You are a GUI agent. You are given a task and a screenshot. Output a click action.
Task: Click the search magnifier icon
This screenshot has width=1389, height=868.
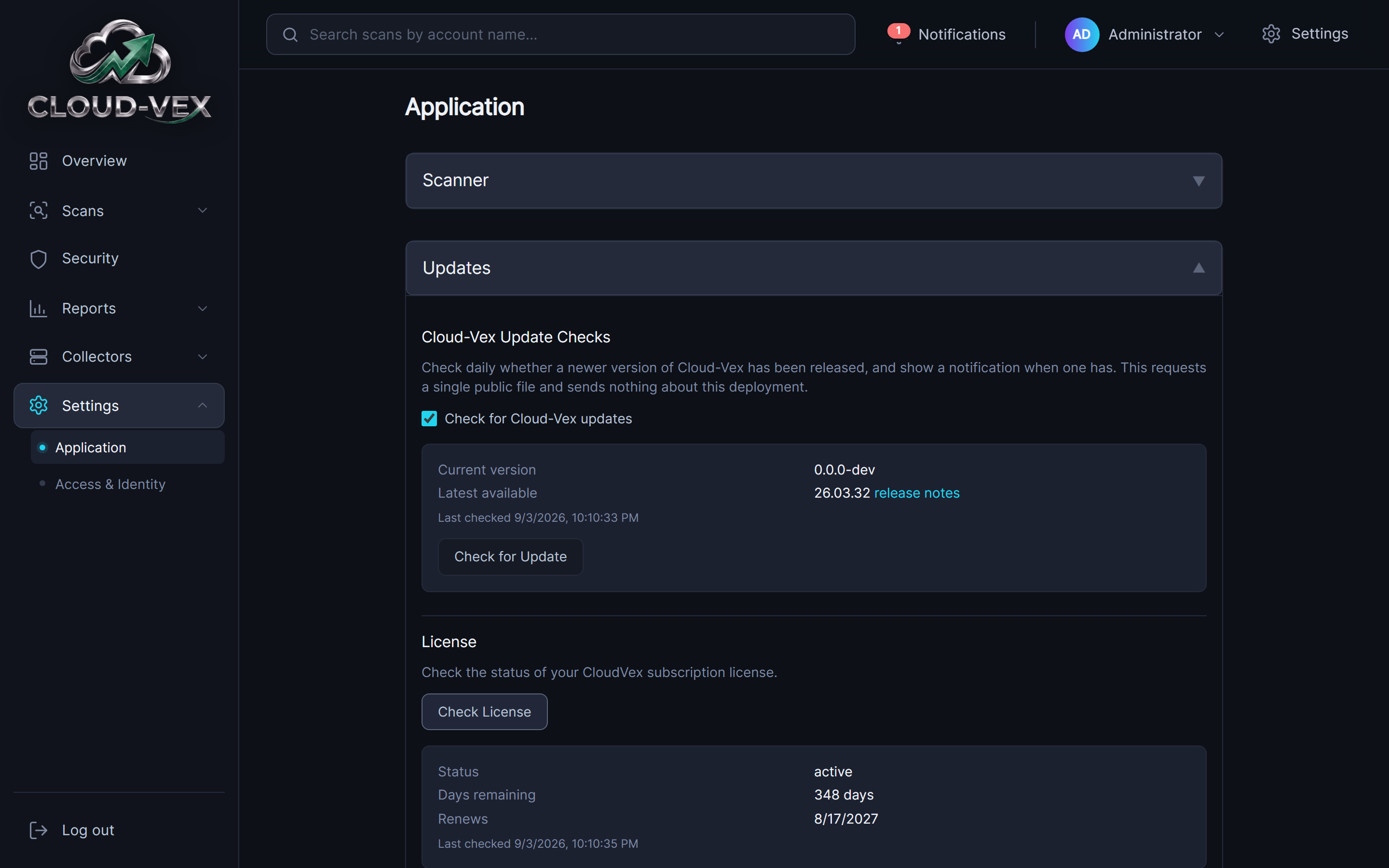(x=290, y=34)
